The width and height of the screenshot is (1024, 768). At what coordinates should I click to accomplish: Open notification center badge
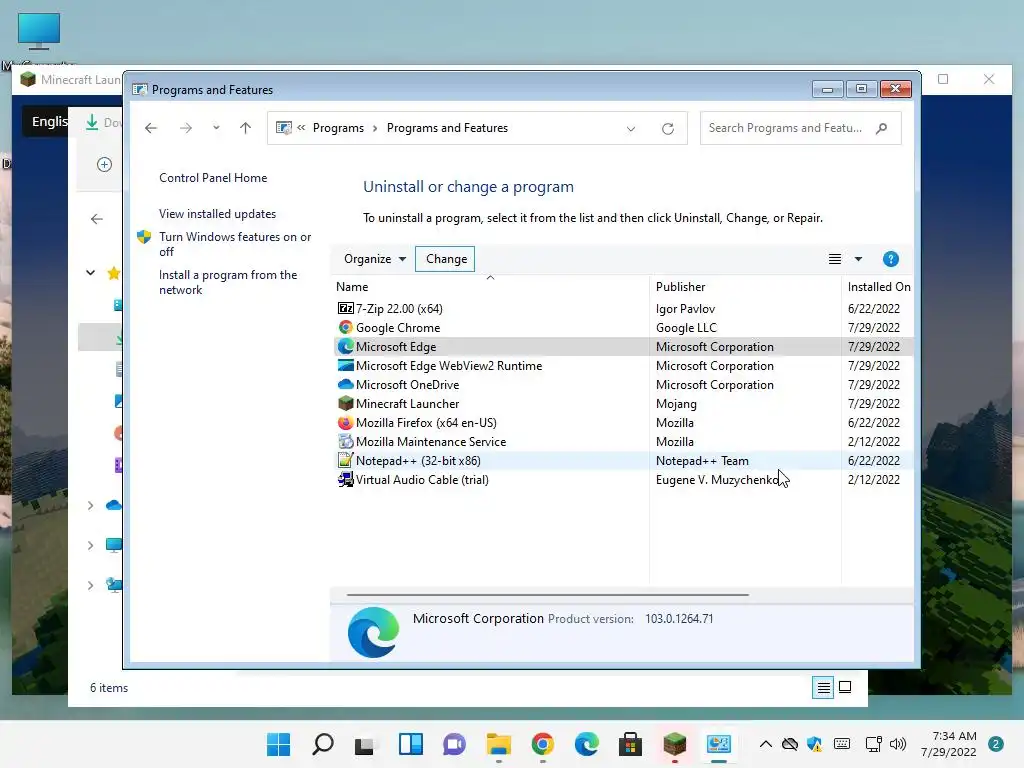click(x=995, y=744)
